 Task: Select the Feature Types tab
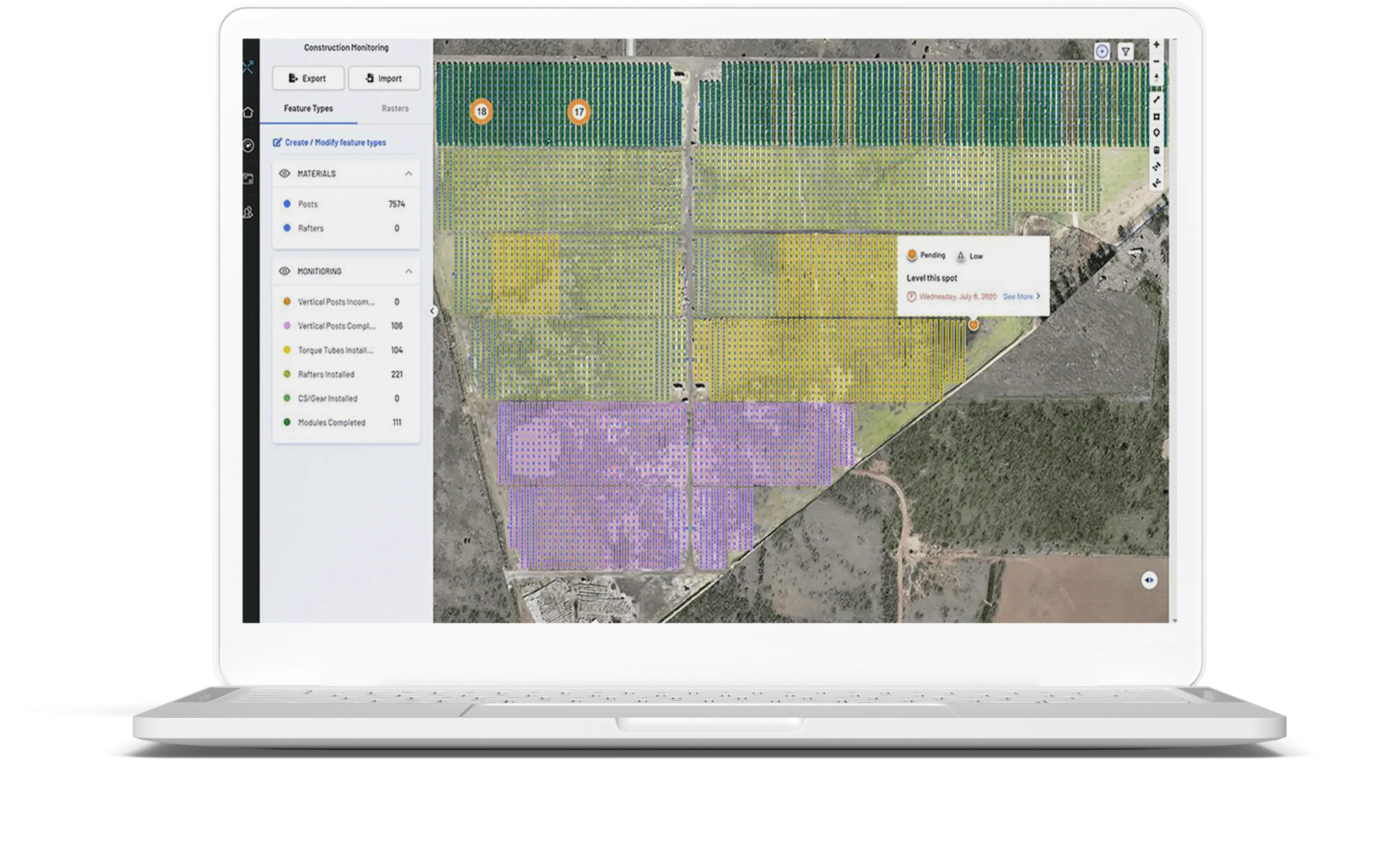point(309,108)
